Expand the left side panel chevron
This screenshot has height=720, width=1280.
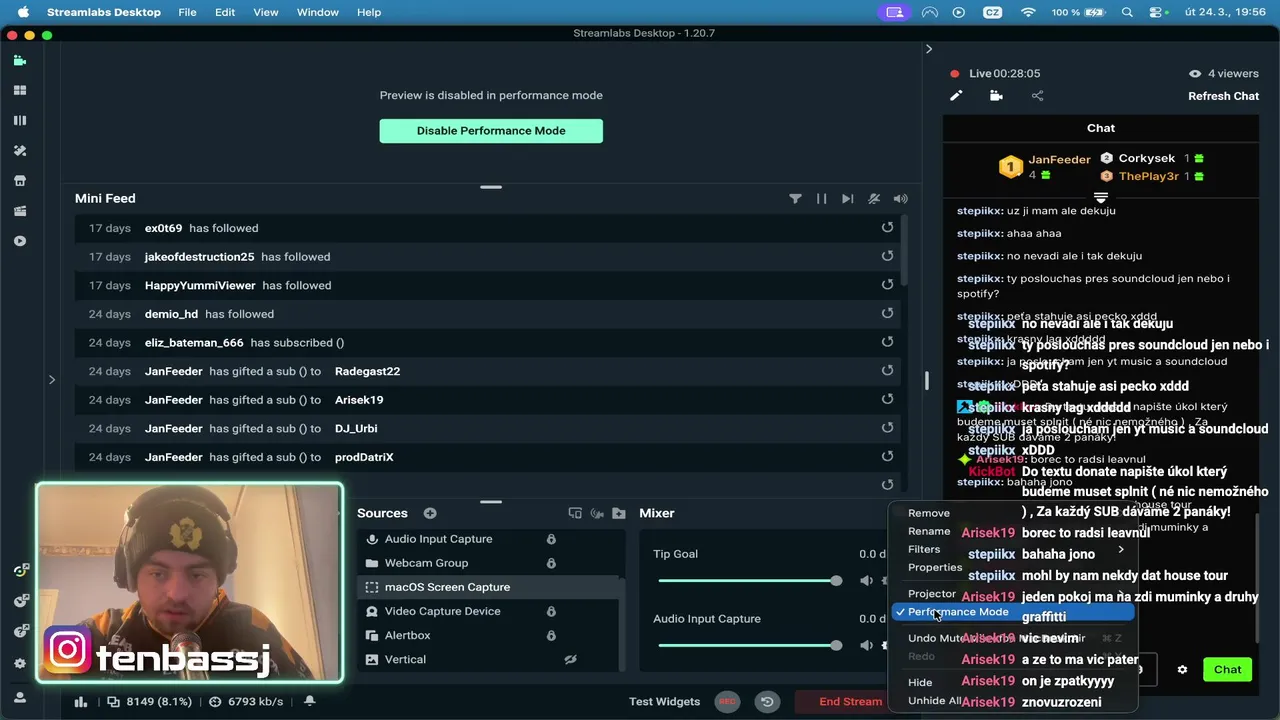point(52,379)
